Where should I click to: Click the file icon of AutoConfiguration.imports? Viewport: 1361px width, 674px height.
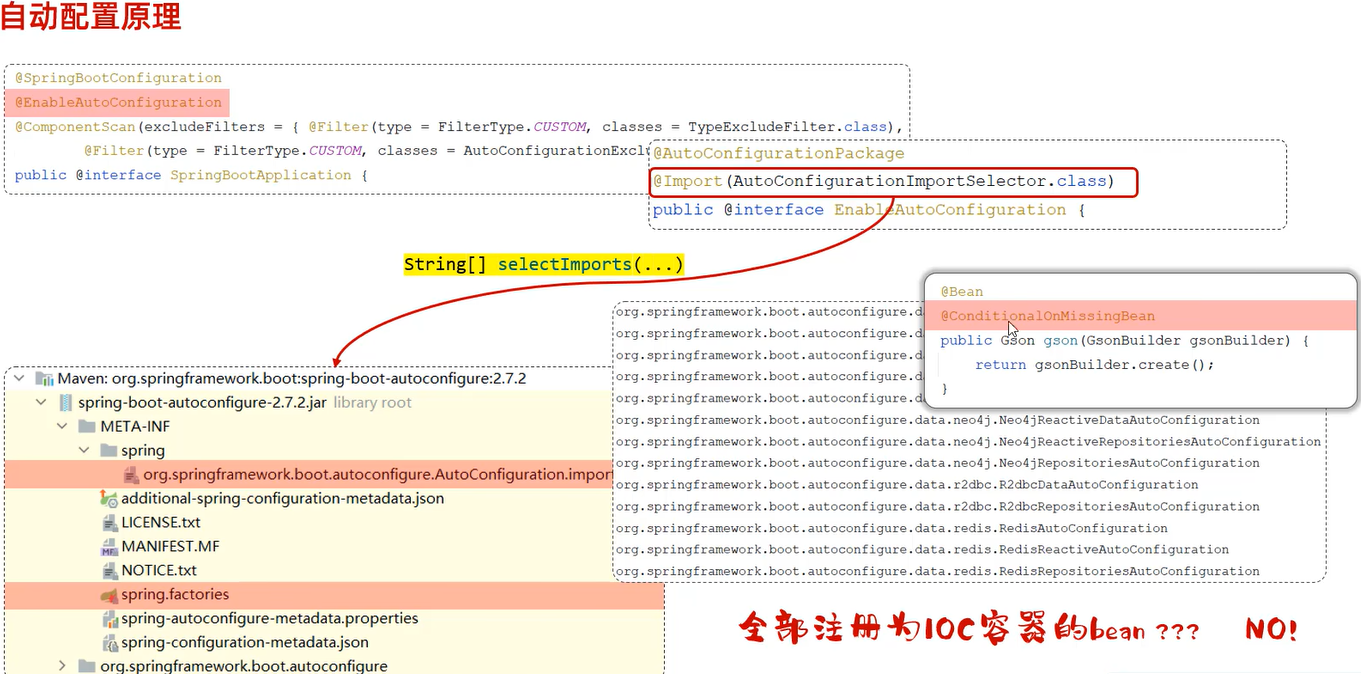tap(131, 475)
